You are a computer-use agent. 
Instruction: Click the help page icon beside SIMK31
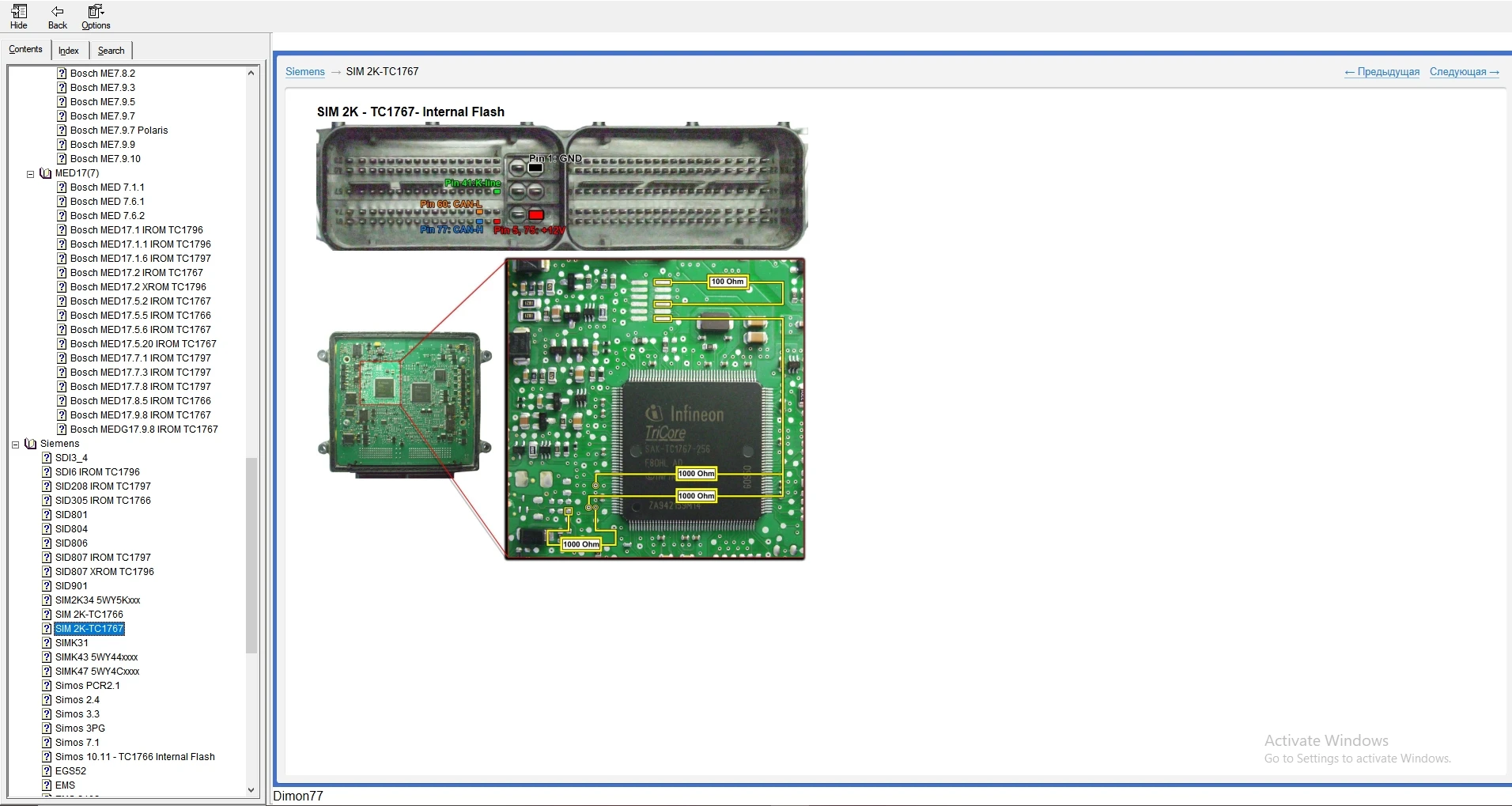47,643
